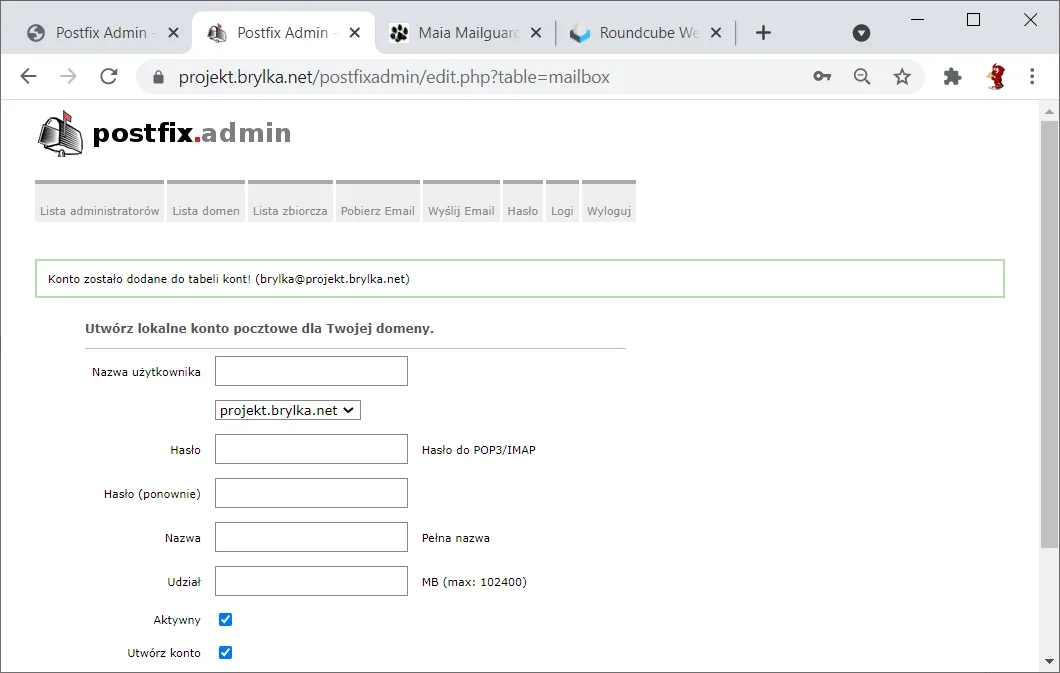Screen dimensions: 1060x673
Task: Click the 'Utwórz lokalne konto pocztowe' heading
Action: [260, 328]
